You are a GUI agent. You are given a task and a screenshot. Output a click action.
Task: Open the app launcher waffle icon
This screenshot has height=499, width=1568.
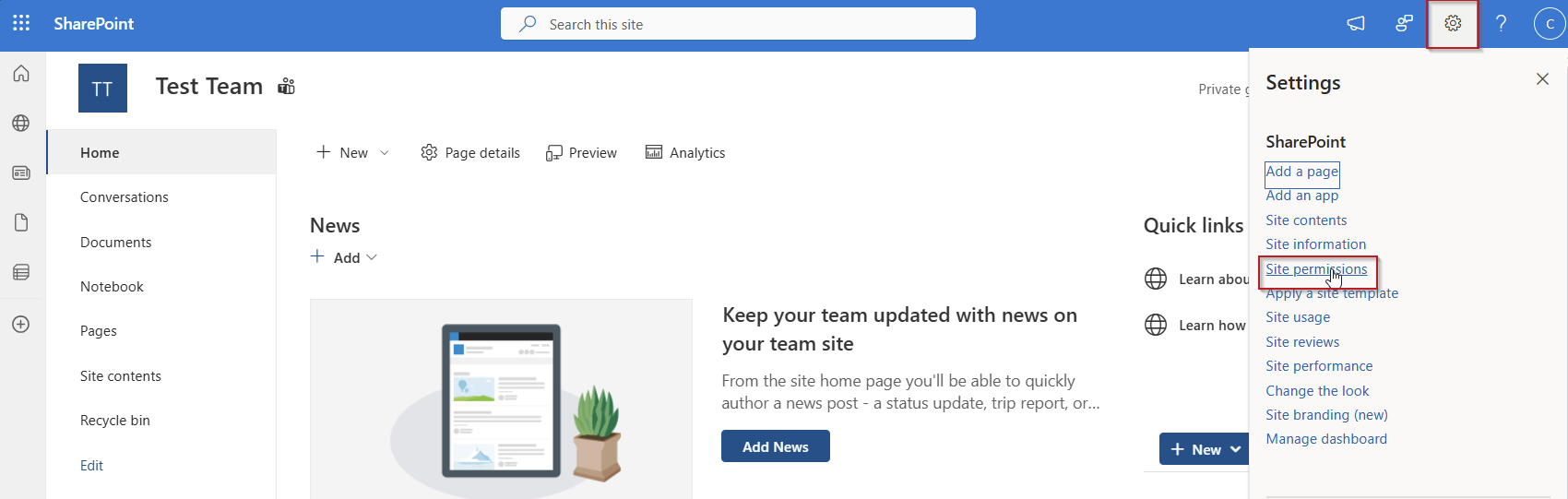coord(21,23)
